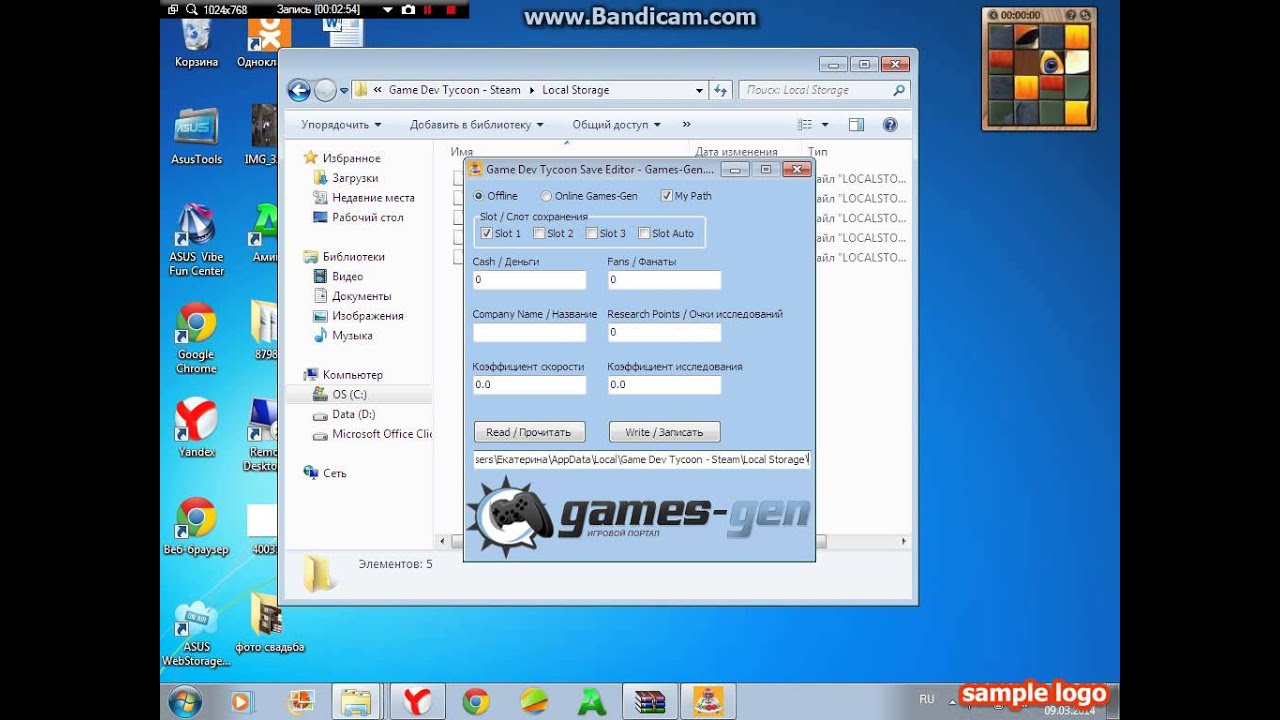The image size is (1280, 720).
Task: Open the Windows Start menu
Action: coord(185,702)
